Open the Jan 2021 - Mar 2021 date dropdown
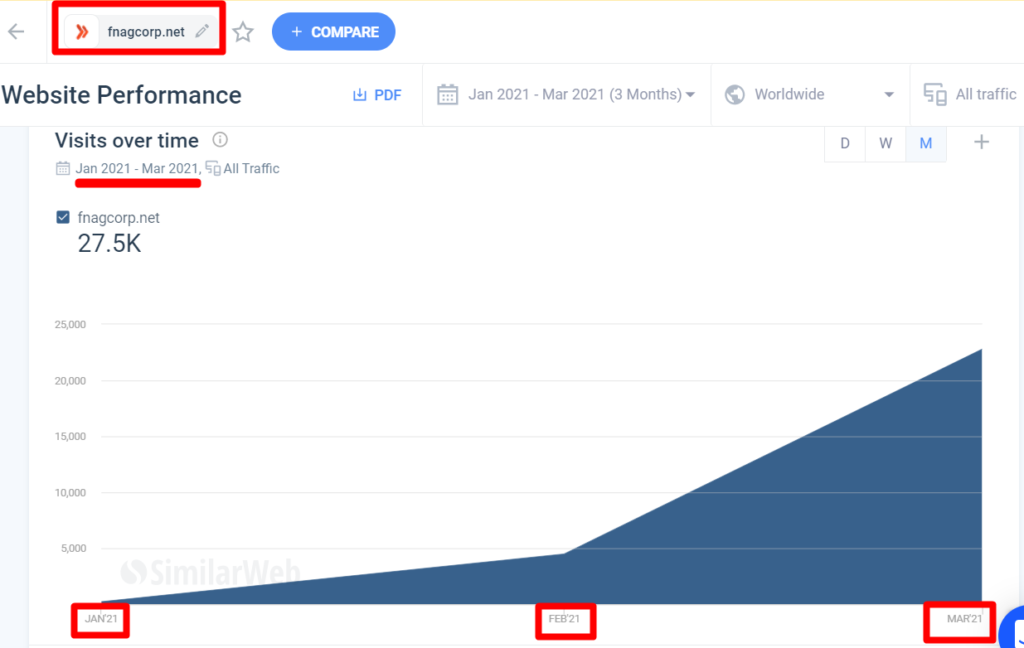1024x648 pixels. [x=580, y=95]
